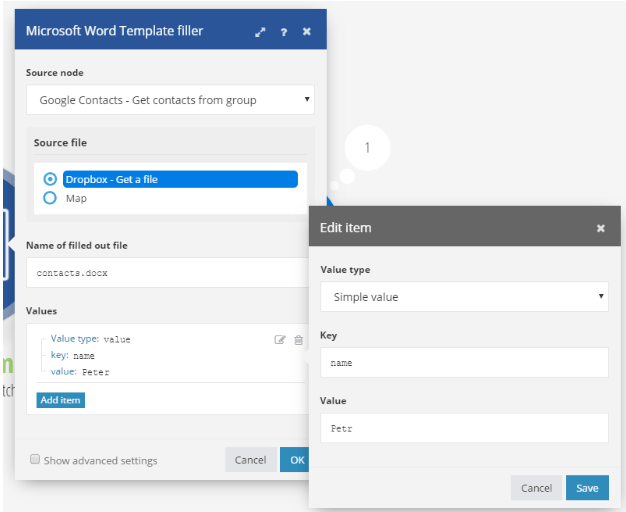Open help for Word Template filler
This screenshot has height=512, width=626.
(283, 32)
